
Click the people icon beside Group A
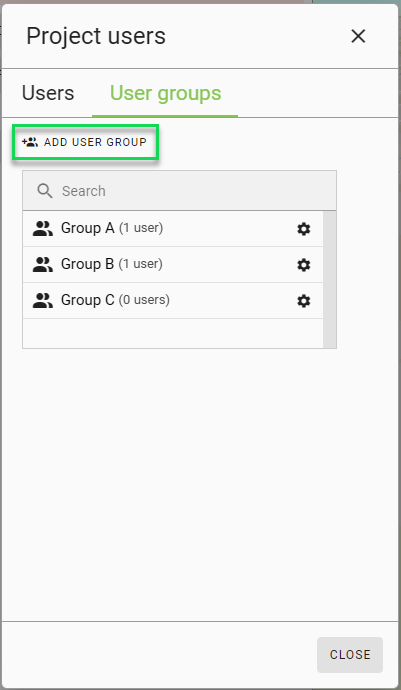point(43,229)
